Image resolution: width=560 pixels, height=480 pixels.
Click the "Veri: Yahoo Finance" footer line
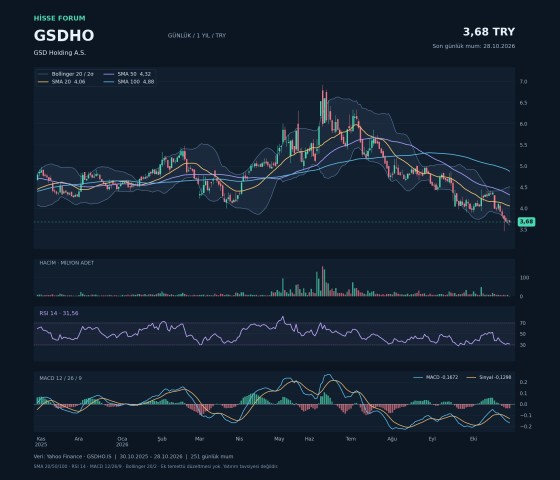pyautogui.click(x=133, y=456)
